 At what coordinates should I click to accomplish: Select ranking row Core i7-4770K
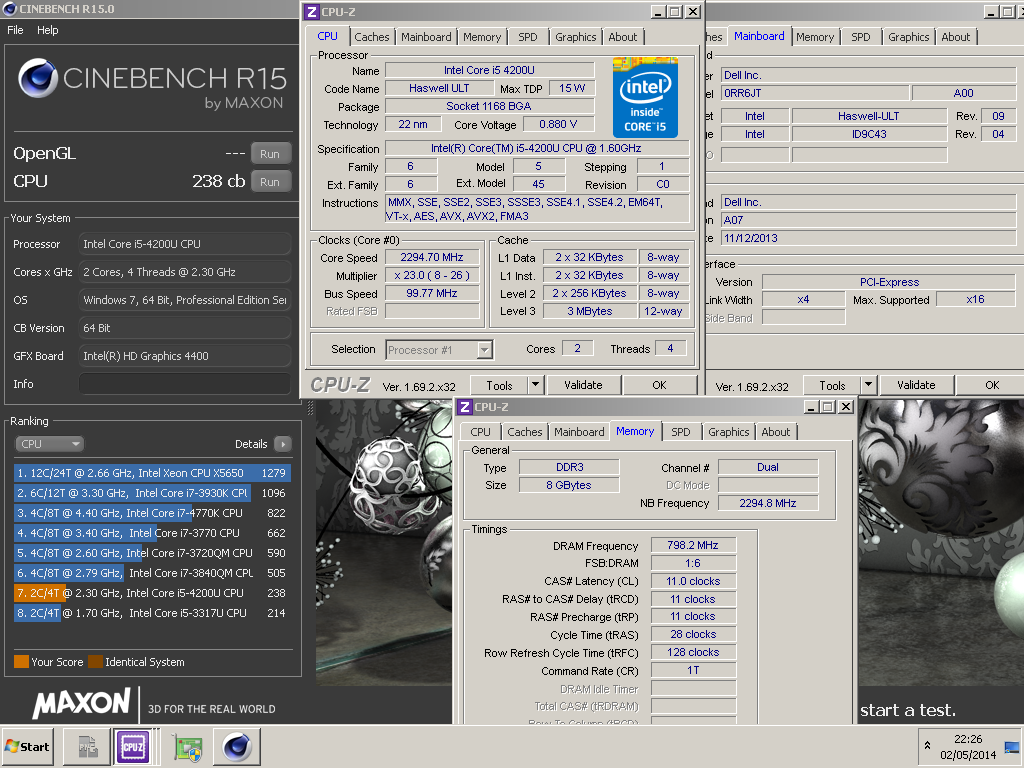(x=152, y=513)
